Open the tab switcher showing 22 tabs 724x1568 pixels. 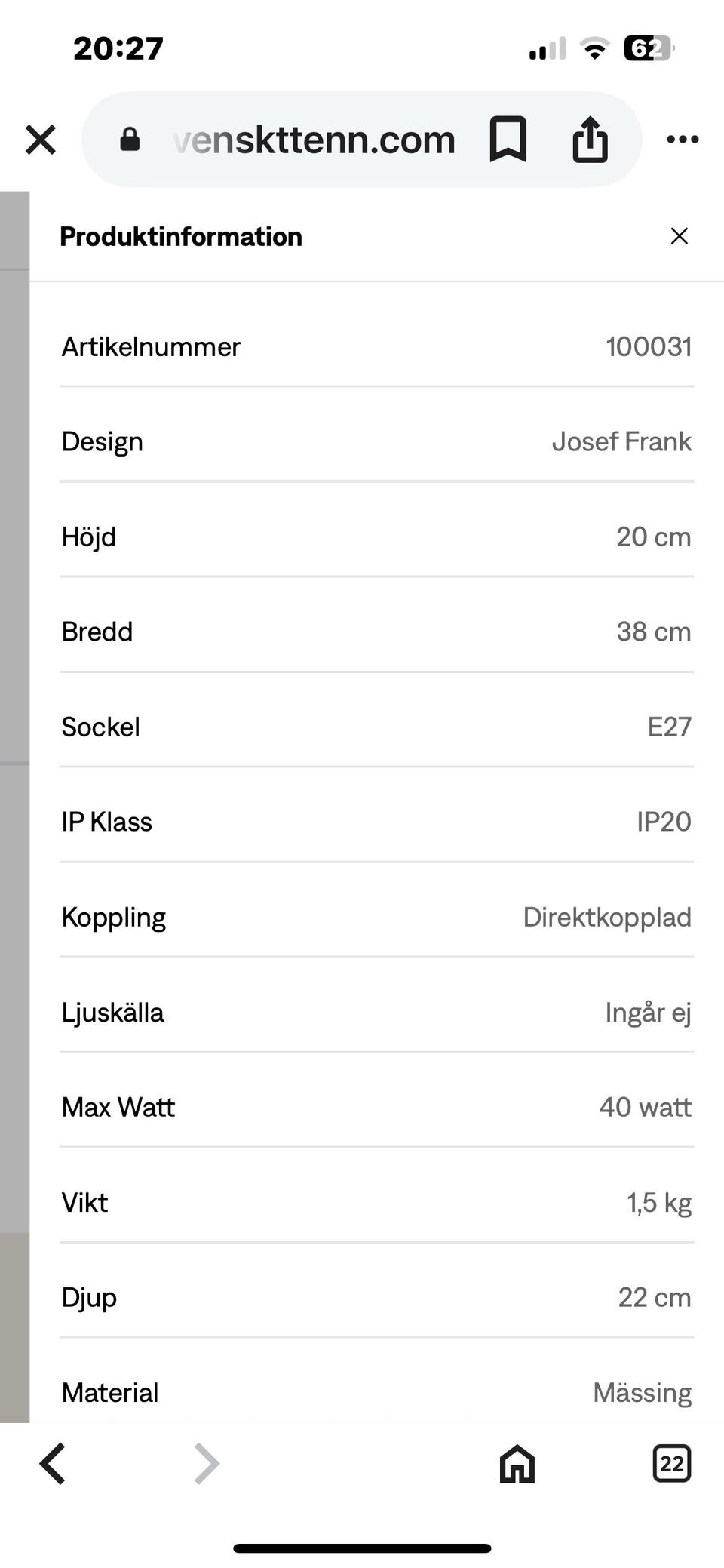click(671, 1464)
